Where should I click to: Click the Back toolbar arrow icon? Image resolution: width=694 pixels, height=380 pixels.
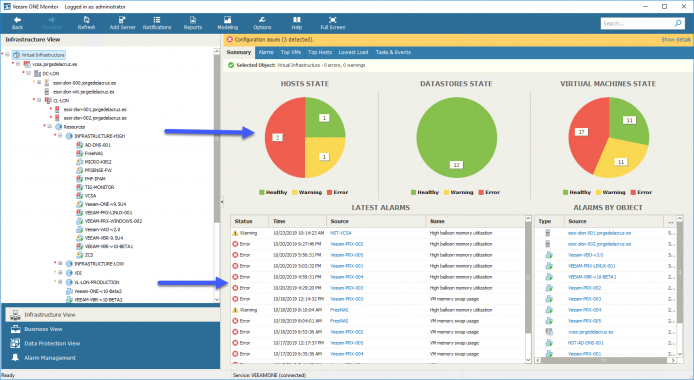click(17, 20)
